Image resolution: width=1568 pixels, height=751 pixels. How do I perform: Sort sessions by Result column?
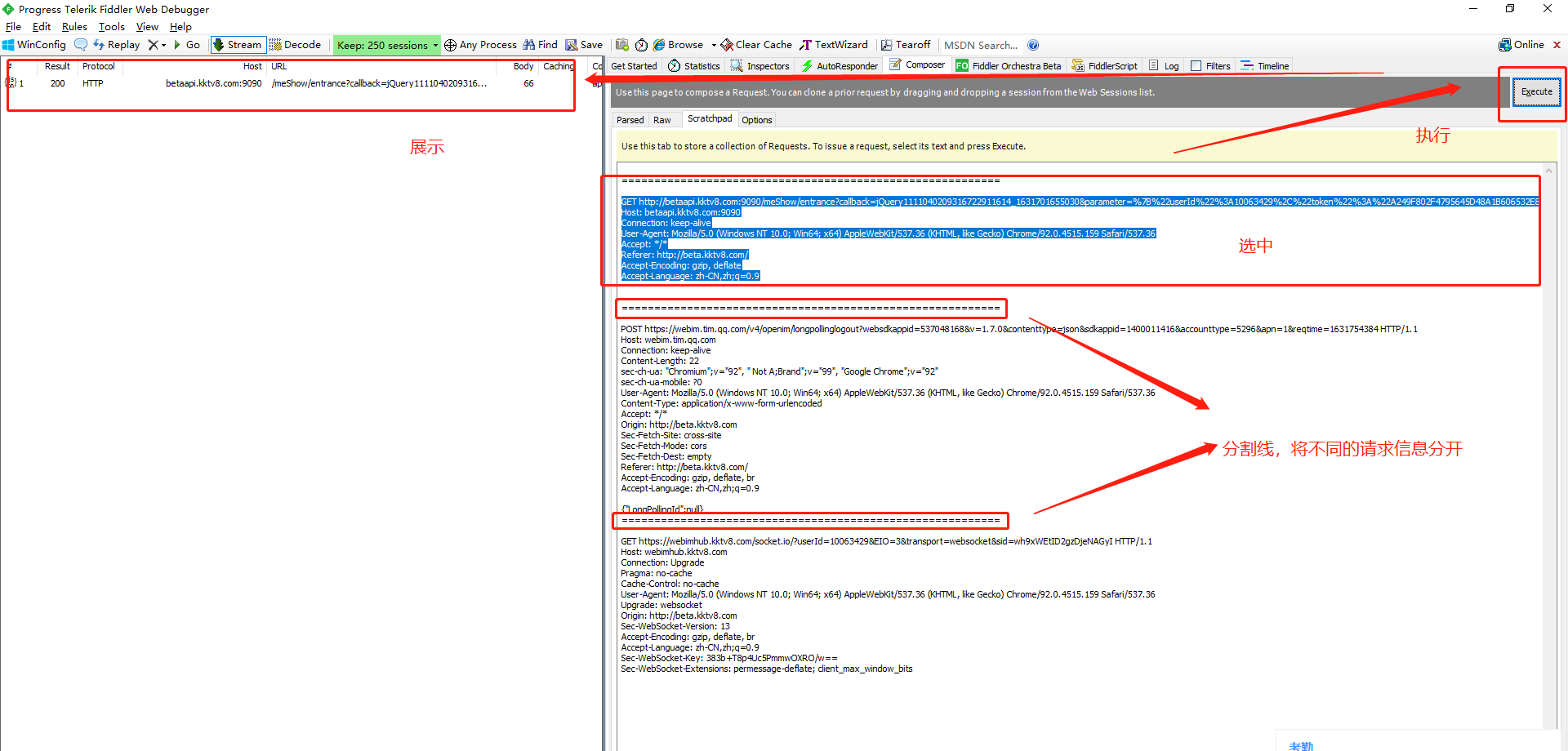point(57,66)
